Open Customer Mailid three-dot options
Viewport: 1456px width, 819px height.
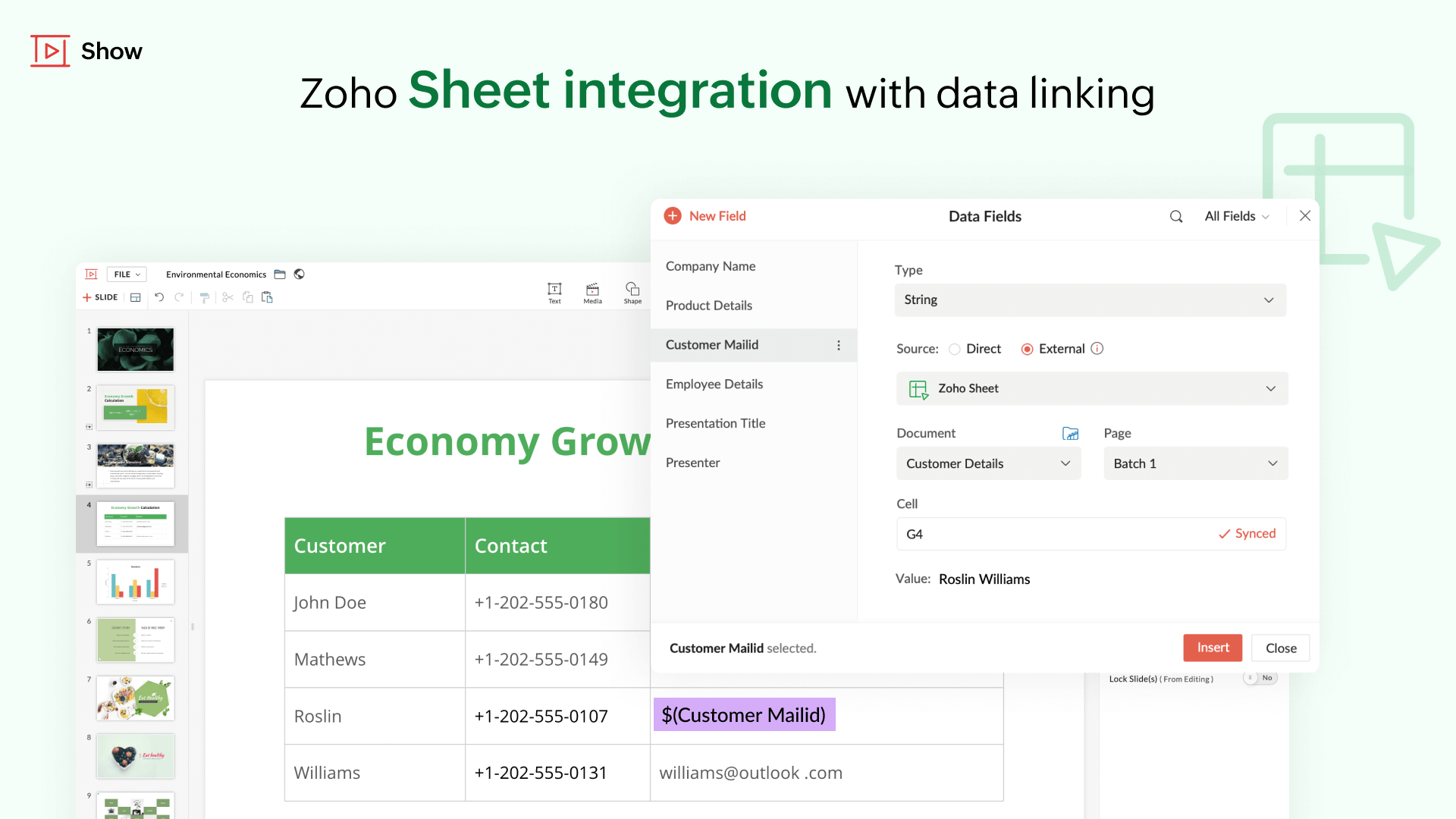pyautogui.click(x=839, y=345)
